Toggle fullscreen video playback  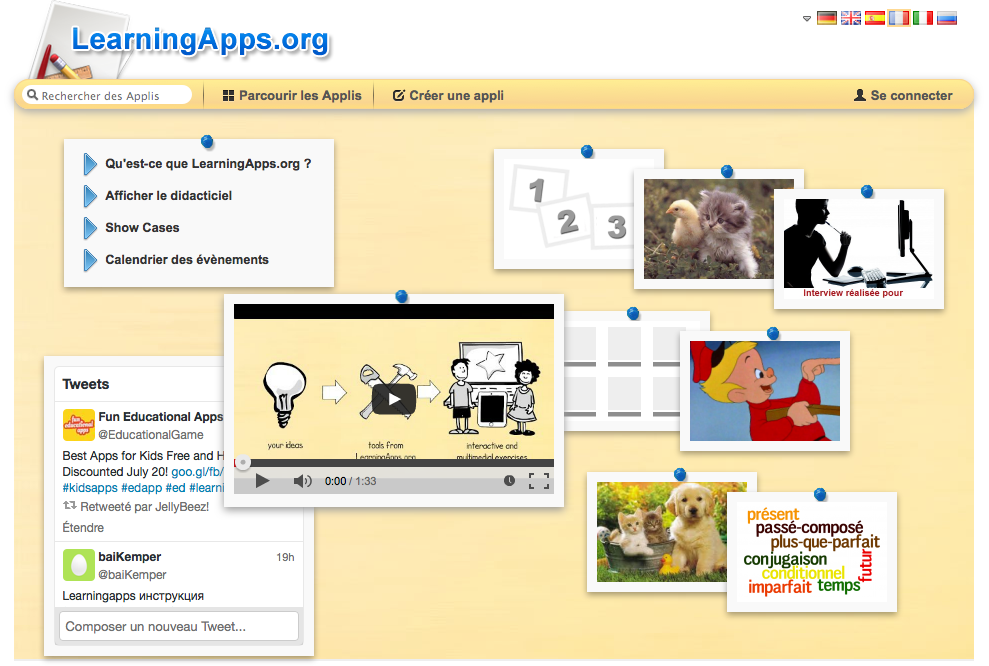[x=539, y=481]
